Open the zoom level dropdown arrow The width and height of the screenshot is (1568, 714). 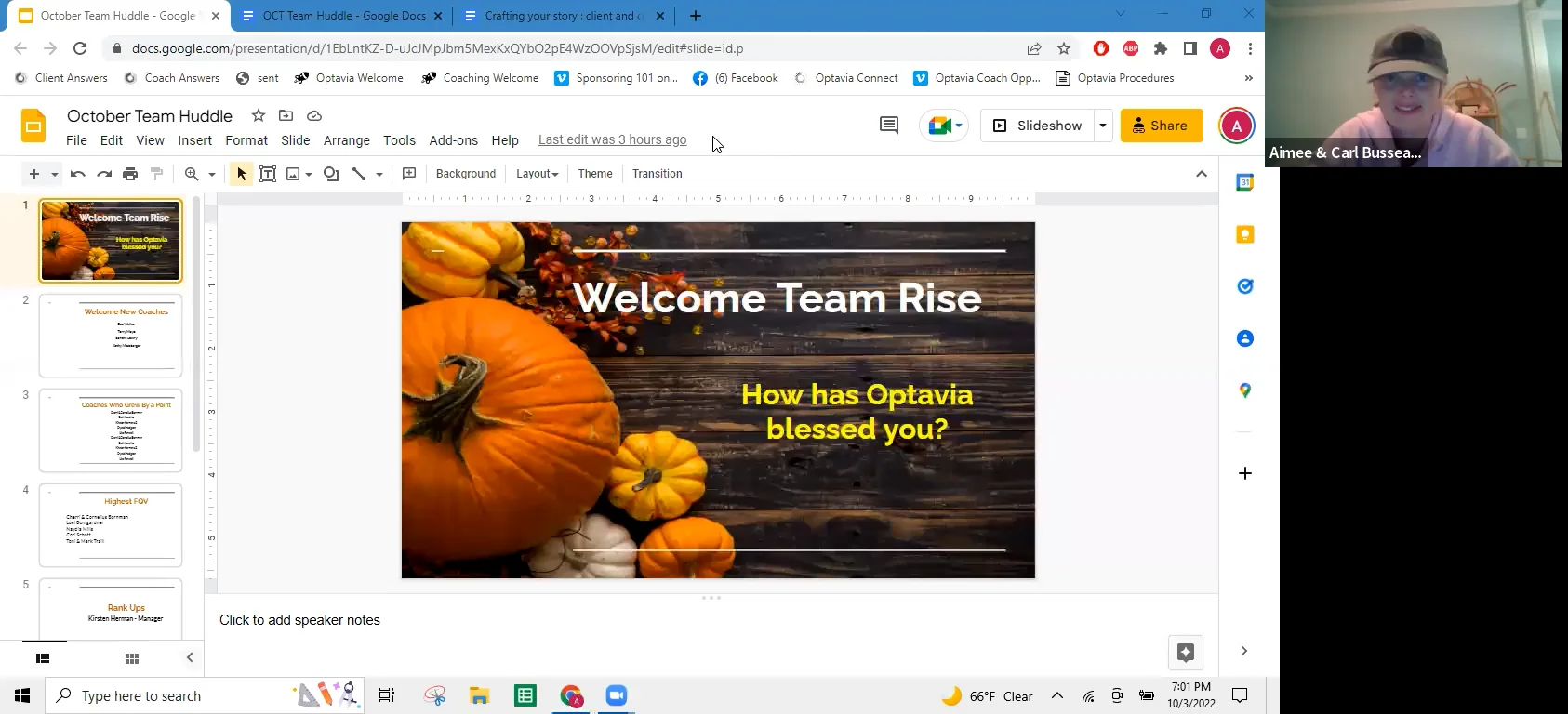click(212, 174)
